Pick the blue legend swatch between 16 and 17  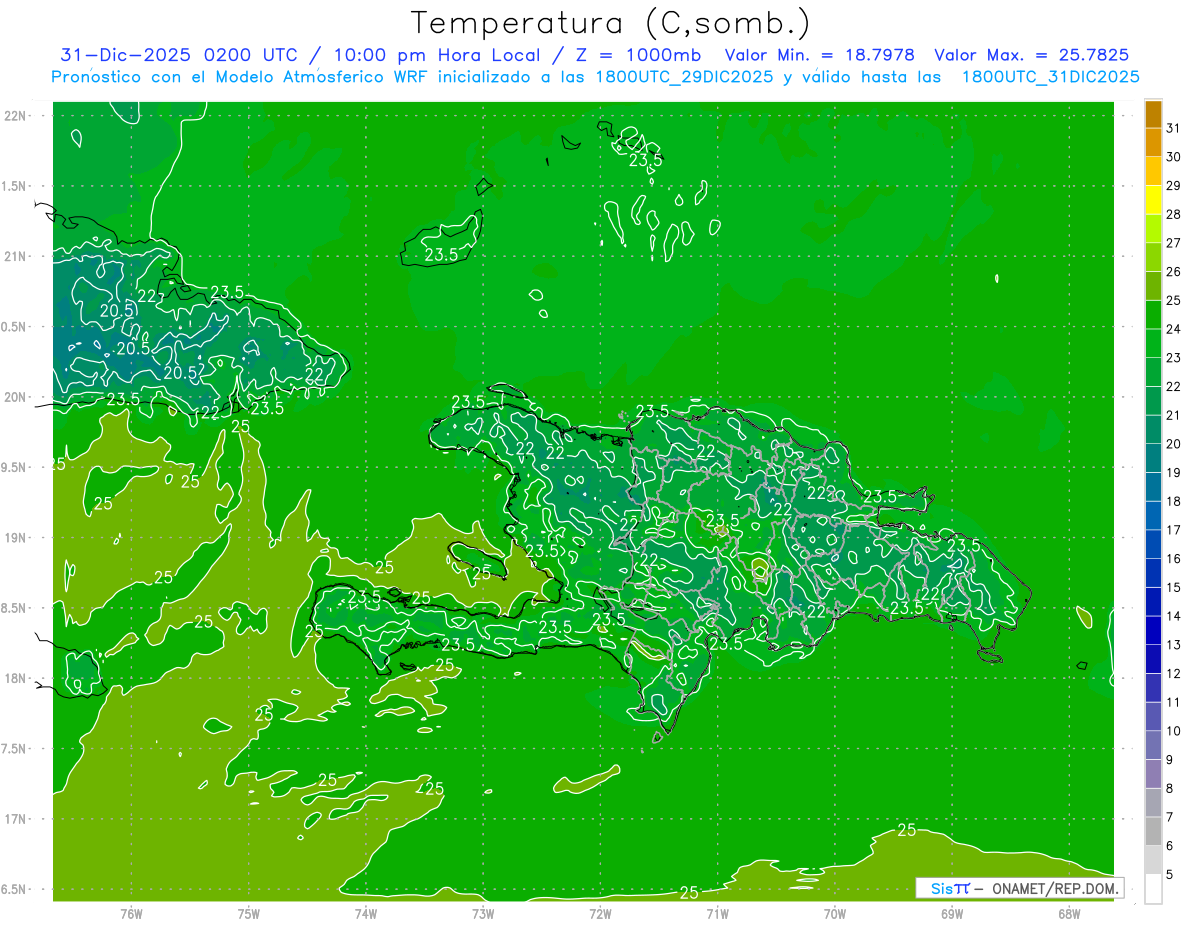tap(1153, 544)
